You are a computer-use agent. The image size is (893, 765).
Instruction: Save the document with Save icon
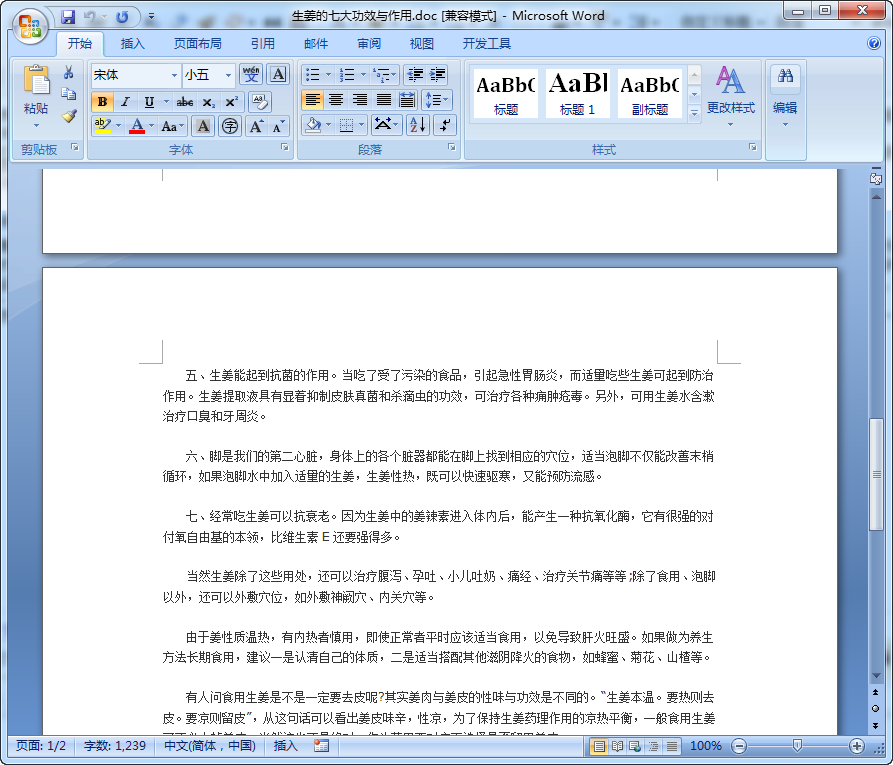68,17
